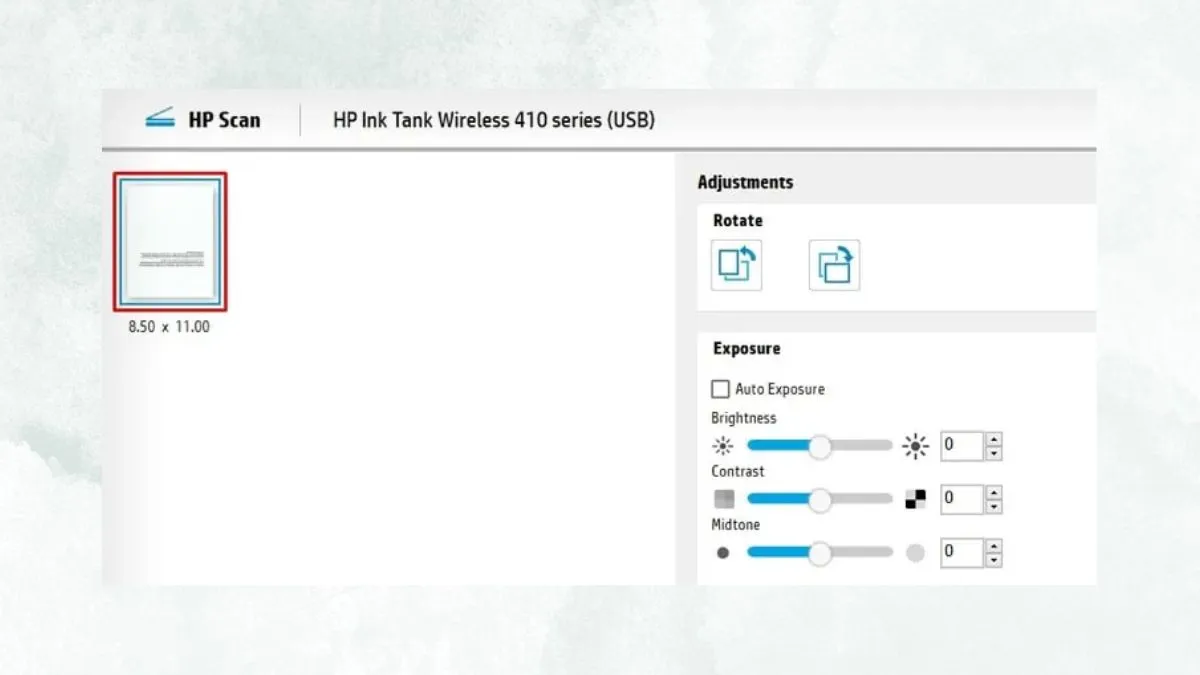
Task: Select the 8.50 x 11.00 scanned page thumbnail
Action: coord(170,242)
